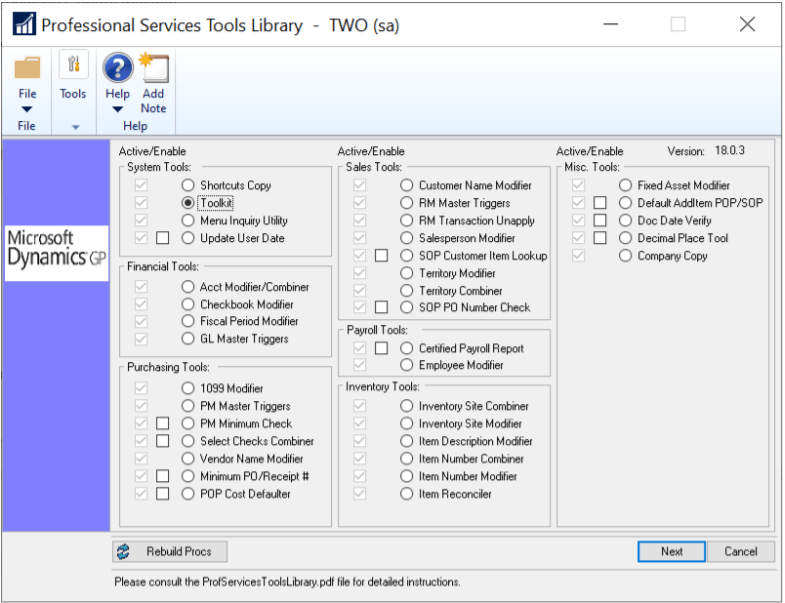This screenshot has width=785, height=603.
Task: Tick the SOP PO Number Check checkbox
Action: click(x=381, y=308)
